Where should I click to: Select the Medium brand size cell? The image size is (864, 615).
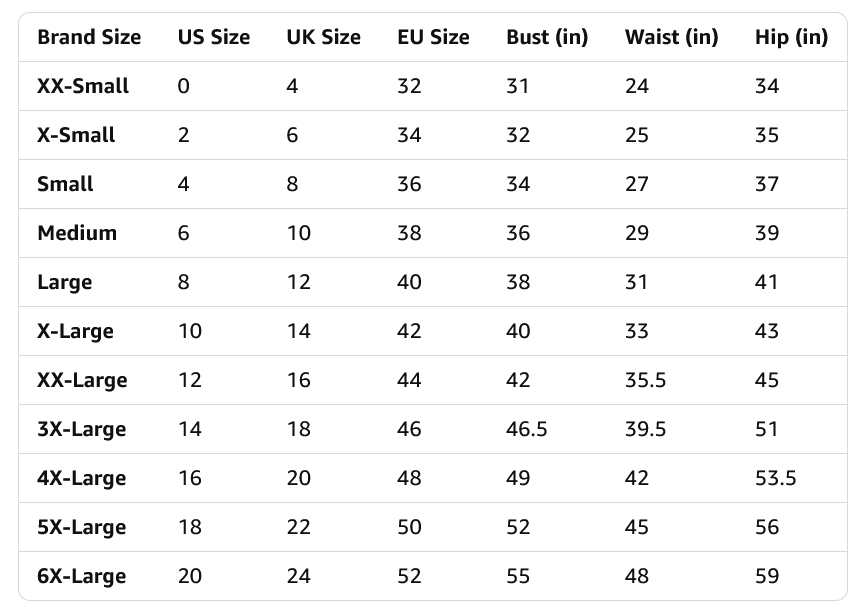tap(77, 233)
